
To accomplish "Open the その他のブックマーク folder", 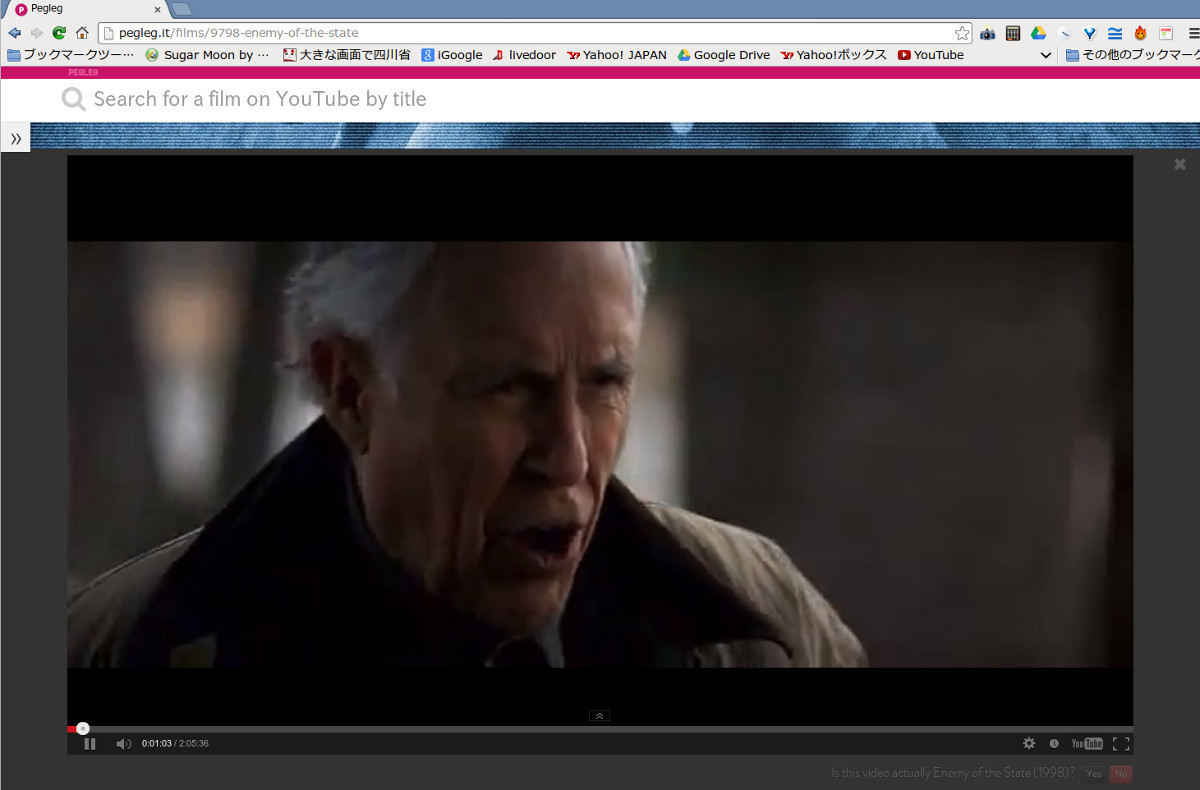I will (1132, 55).
